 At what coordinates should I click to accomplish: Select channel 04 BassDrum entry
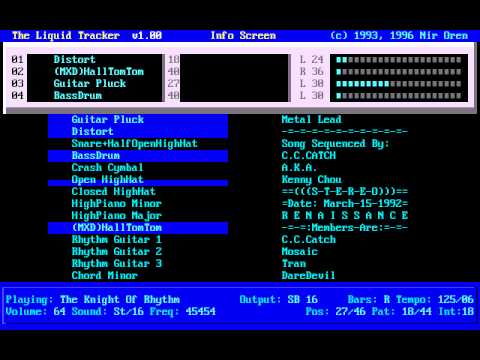pos(78,95)
